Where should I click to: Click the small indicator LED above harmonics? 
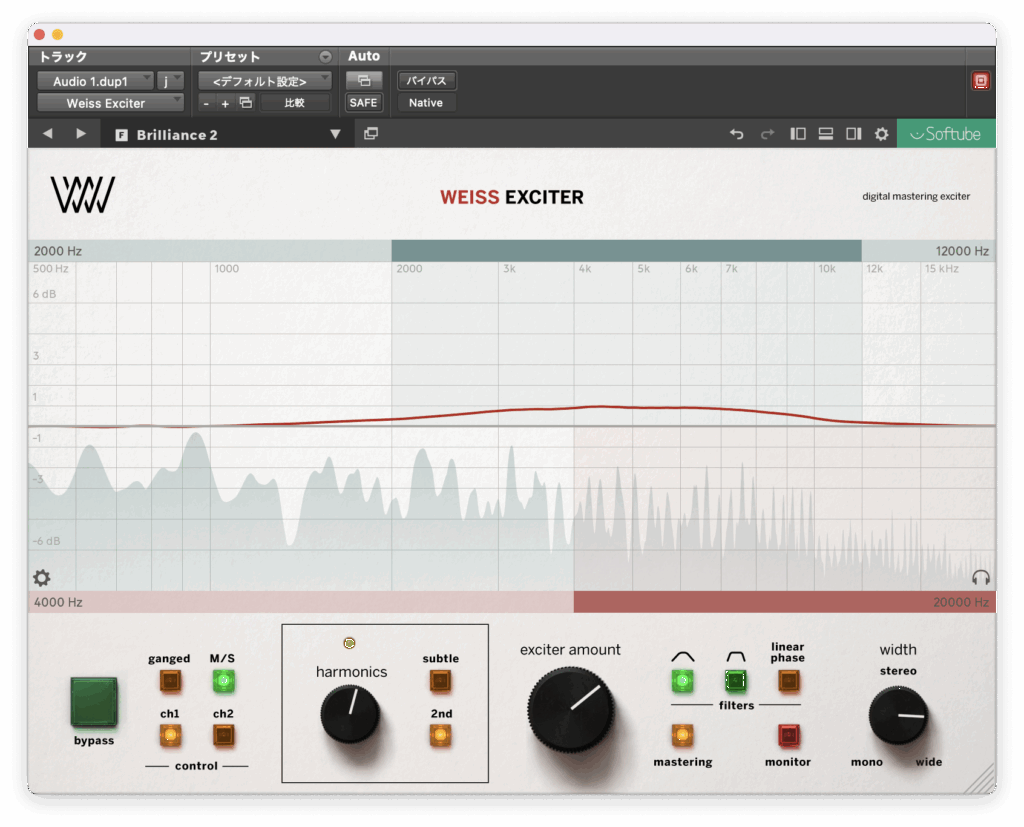(x=349, y=643)
